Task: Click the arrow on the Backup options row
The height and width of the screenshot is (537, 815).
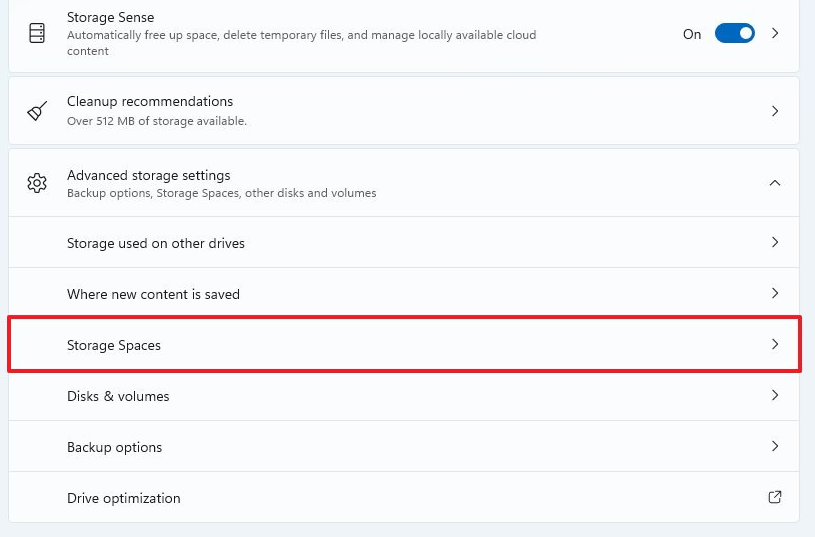Action: (775, 446)
